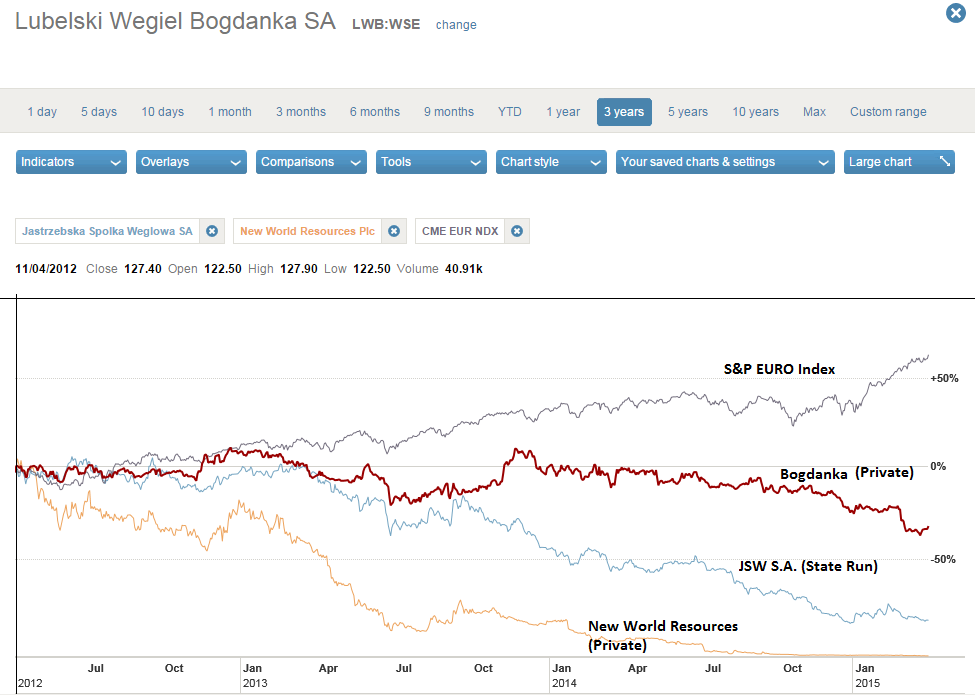
Task: Open the Indicators dropdown
Action: coord(71,162)
